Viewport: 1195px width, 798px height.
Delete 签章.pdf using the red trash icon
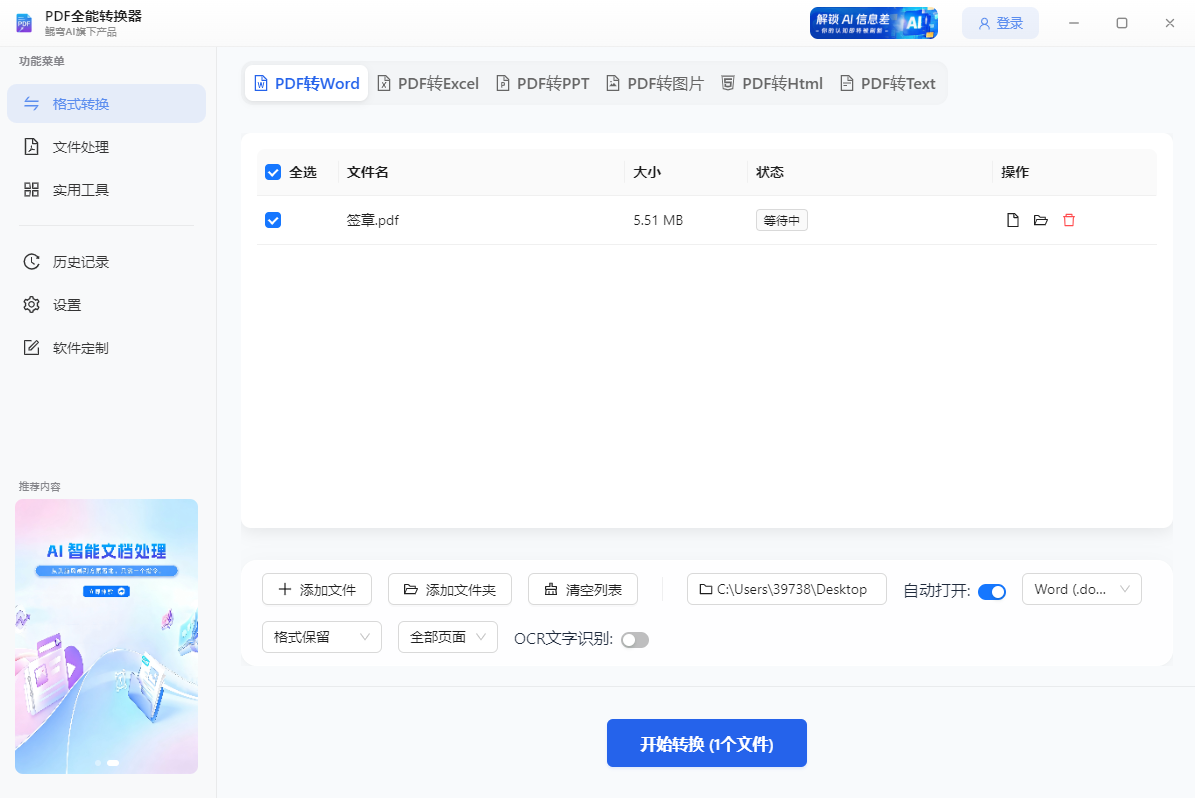(x=1068, y=219)
